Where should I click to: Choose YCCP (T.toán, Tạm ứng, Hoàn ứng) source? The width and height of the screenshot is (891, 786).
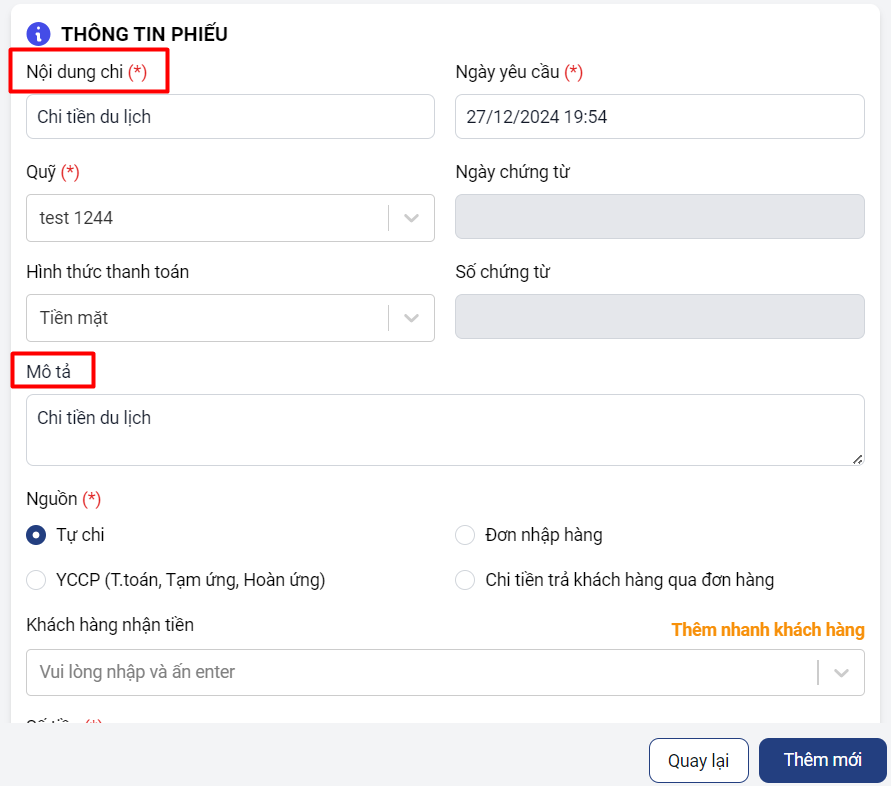[x=36, y=580]
